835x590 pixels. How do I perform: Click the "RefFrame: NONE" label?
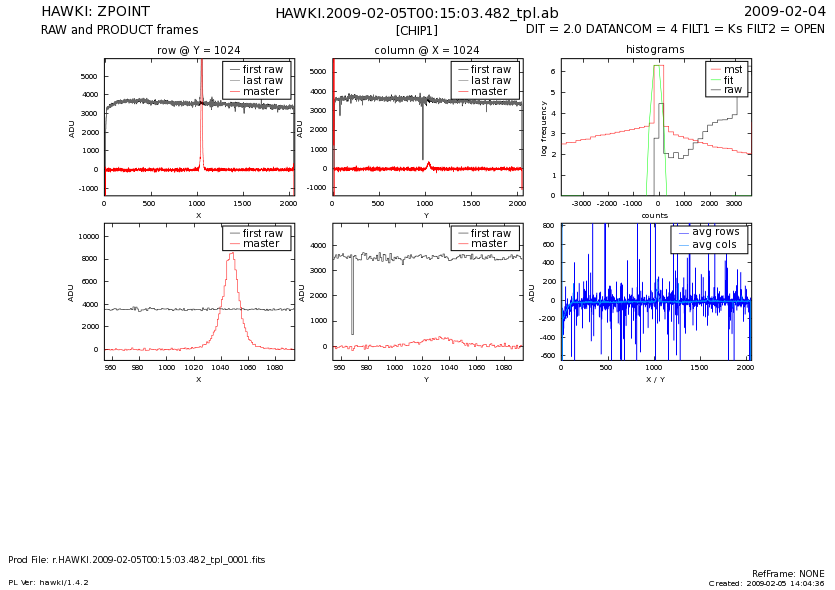click(x=788, y=574)
